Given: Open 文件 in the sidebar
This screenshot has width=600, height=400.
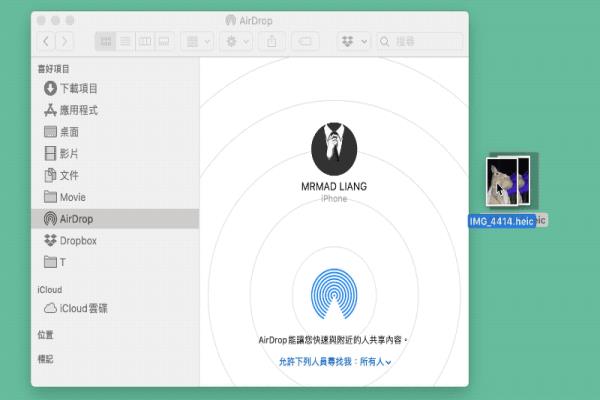Looking at the screenshot, I should [x=115, y=175].
